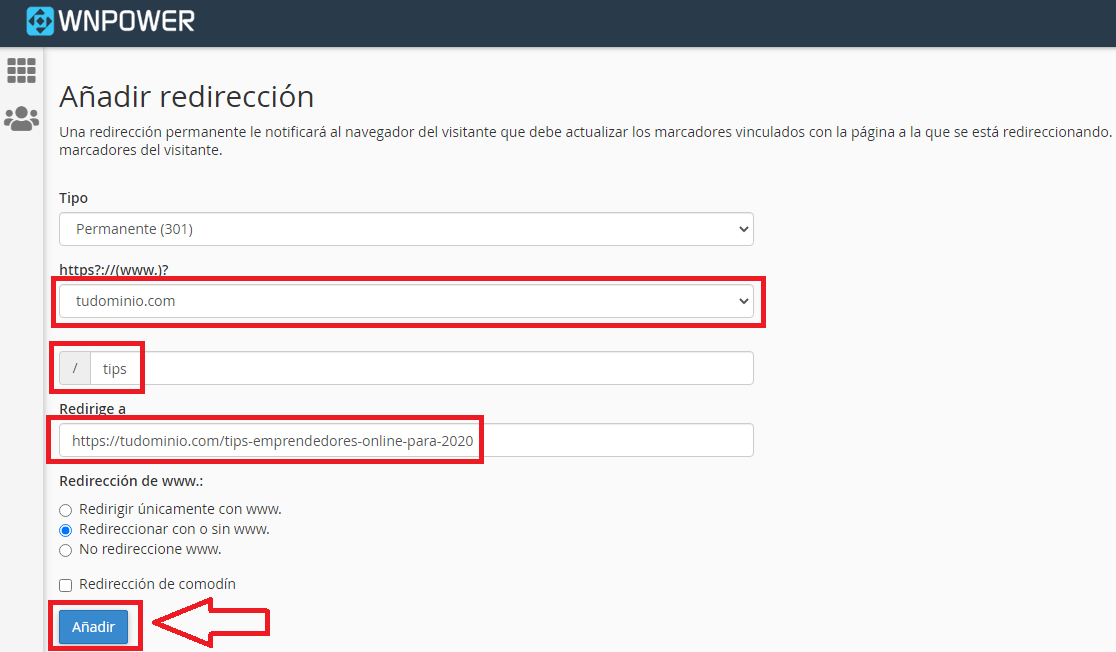Enable the "Redirección de comodín" checkbox
This screenshot has height=652, width=1116.
[65, 584]
